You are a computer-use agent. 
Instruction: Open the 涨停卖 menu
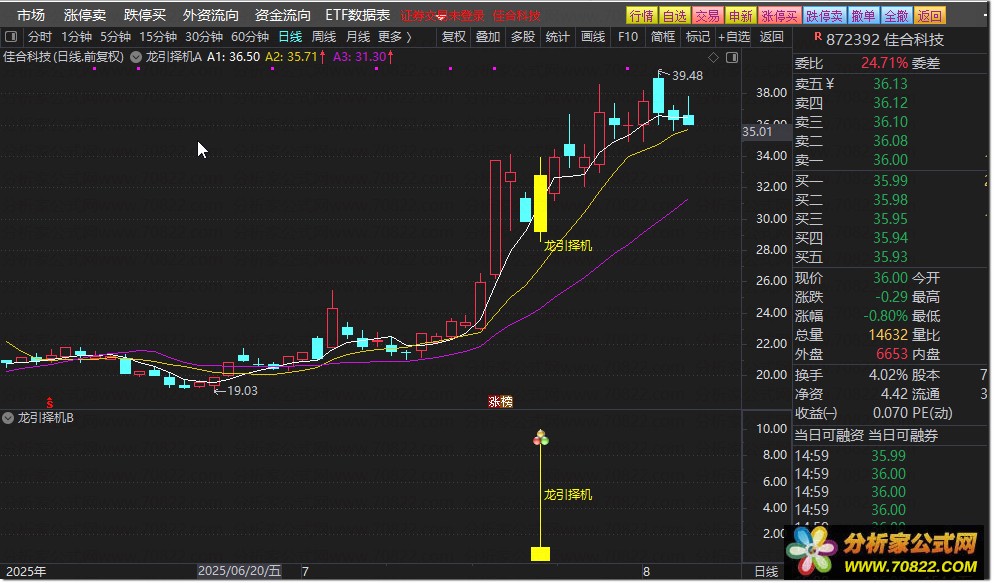click(84, 15)
